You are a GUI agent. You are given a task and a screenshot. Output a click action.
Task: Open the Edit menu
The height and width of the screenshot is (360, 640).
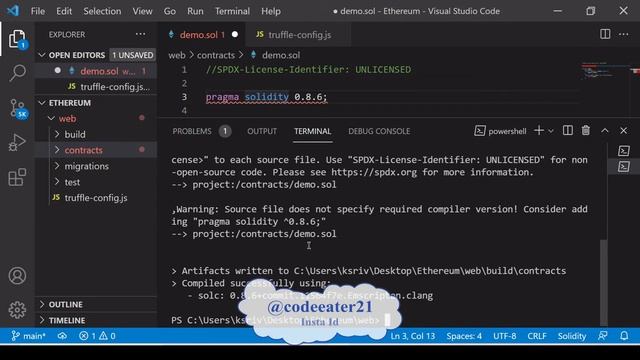point(64,11)
